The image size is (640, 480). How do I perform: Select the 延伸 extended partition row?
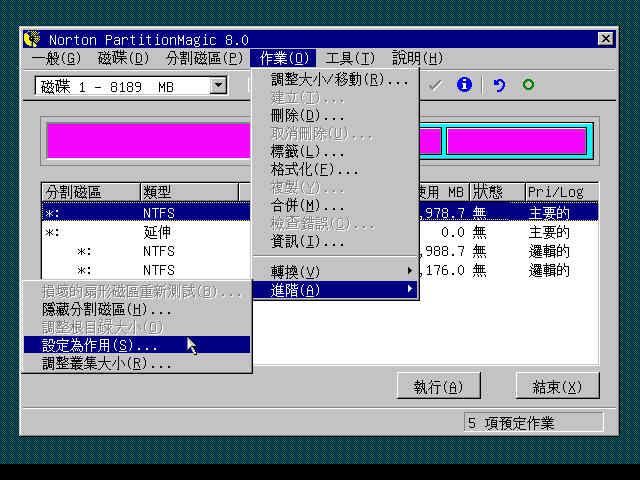click(160, 231)
